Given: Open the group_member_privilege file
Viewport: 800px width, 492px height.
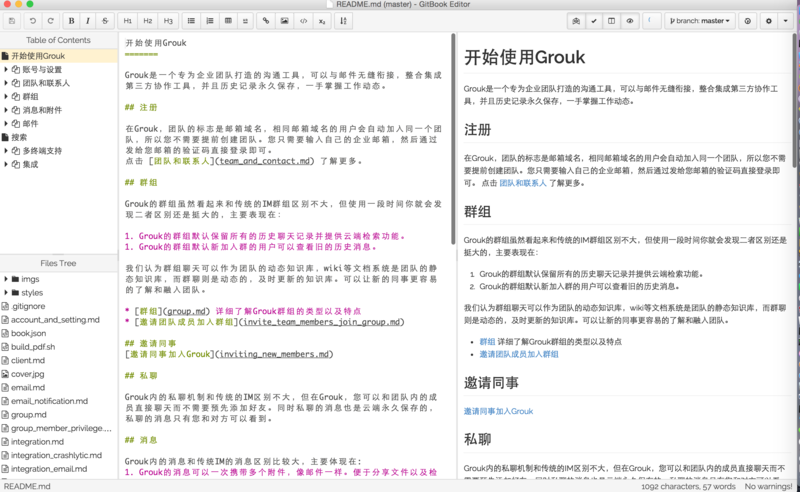Looking at the screenshot, I should [x=59, y=428].
